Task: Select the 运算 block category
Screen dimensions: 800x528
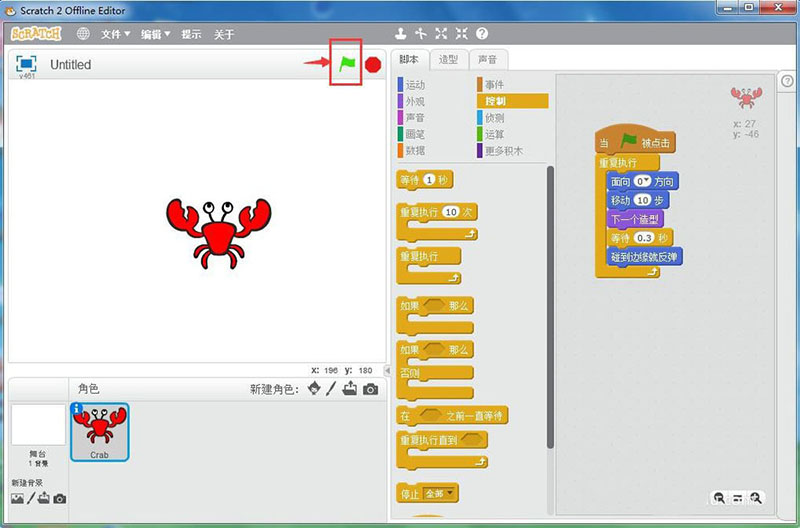Action: point(491,134)
